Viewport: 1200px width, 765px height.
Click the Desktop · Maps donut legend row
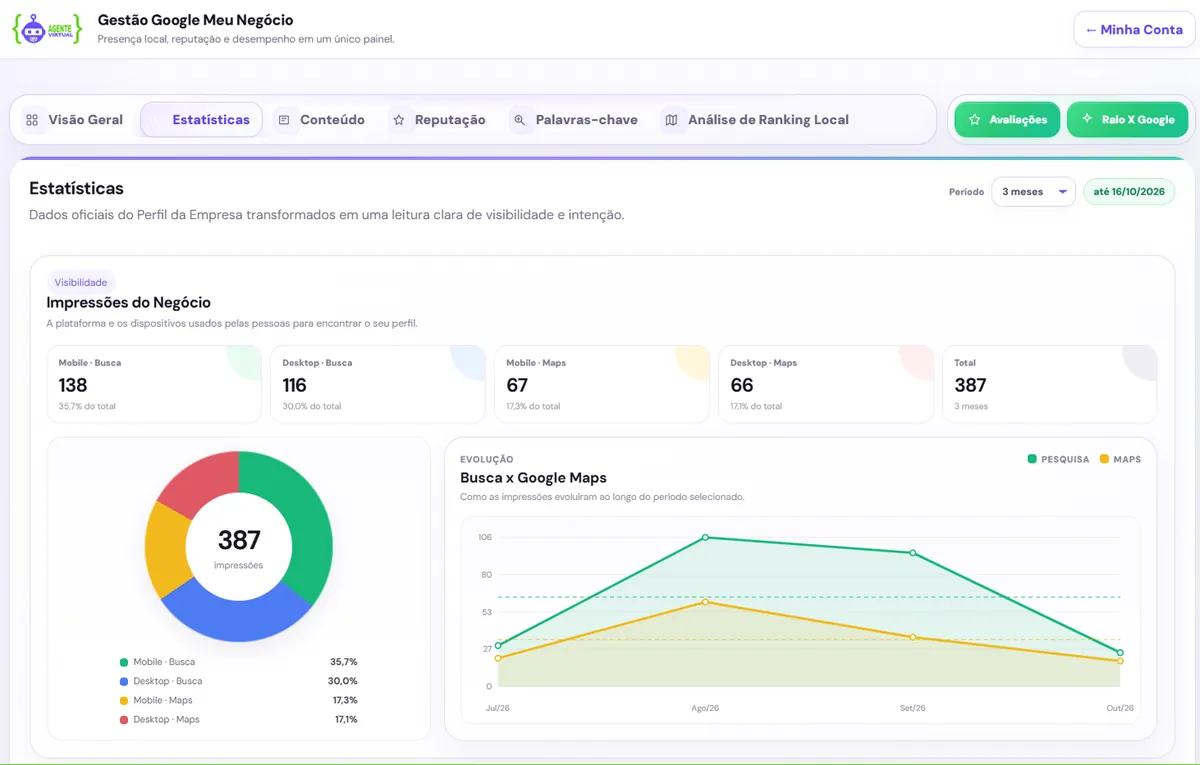click(x=238, y=719)
